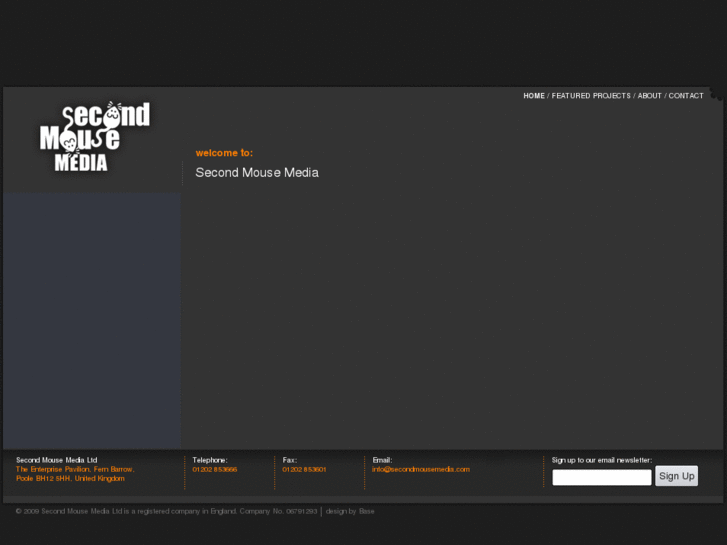727x545 pixels.
Task: Open the FEATURED PROJECTS page
Action: pos(591,96)
